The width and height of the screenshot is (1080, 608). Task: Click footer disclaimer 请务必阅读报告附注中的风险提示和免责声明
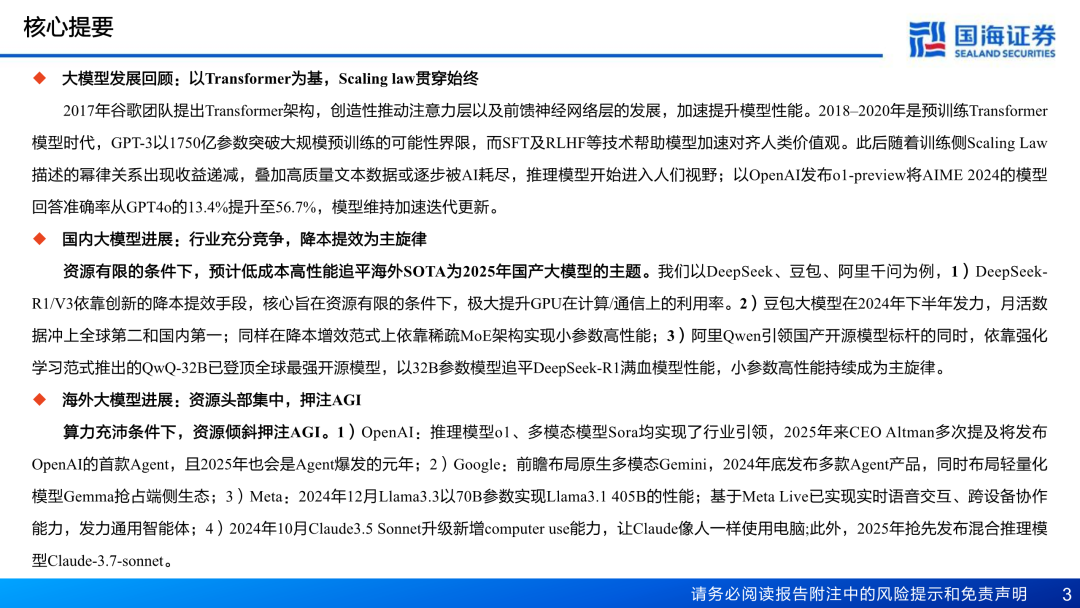pyautogui.click(x=859, y=594)
